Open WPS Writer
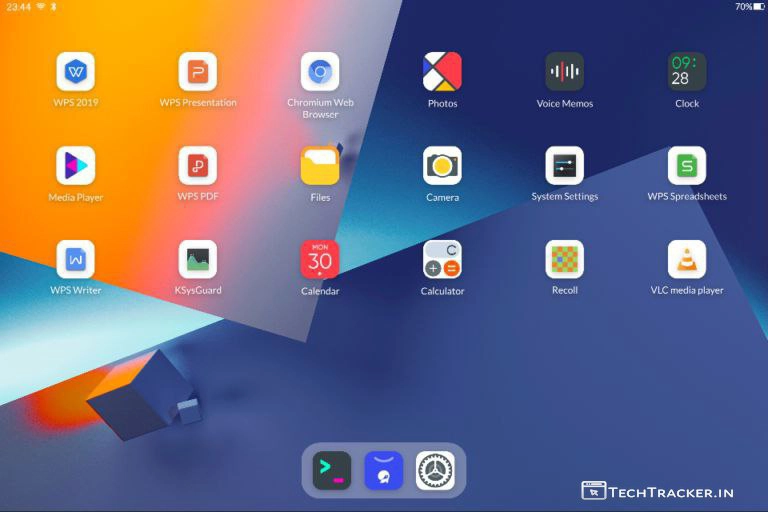 75,260
